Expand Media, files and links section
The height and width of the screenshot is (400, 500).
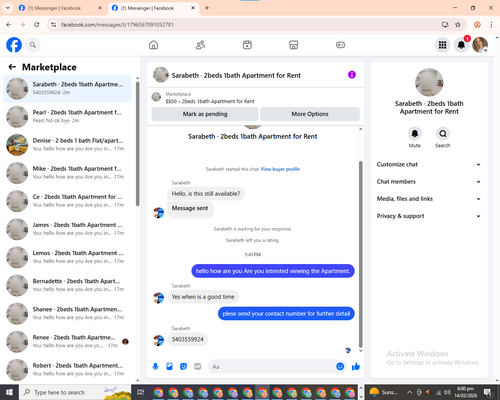(x=429, y=199)
